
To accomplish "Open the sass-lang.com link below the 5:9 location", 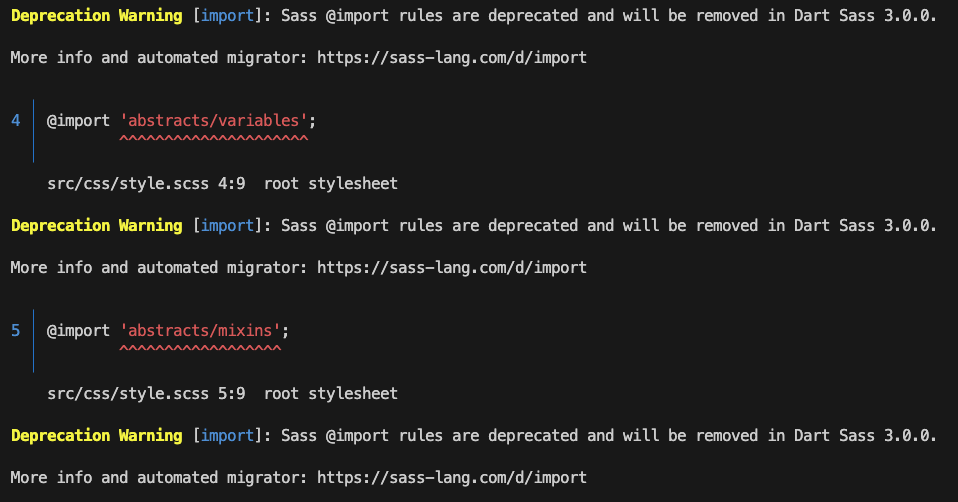I will tap(452, 478).
